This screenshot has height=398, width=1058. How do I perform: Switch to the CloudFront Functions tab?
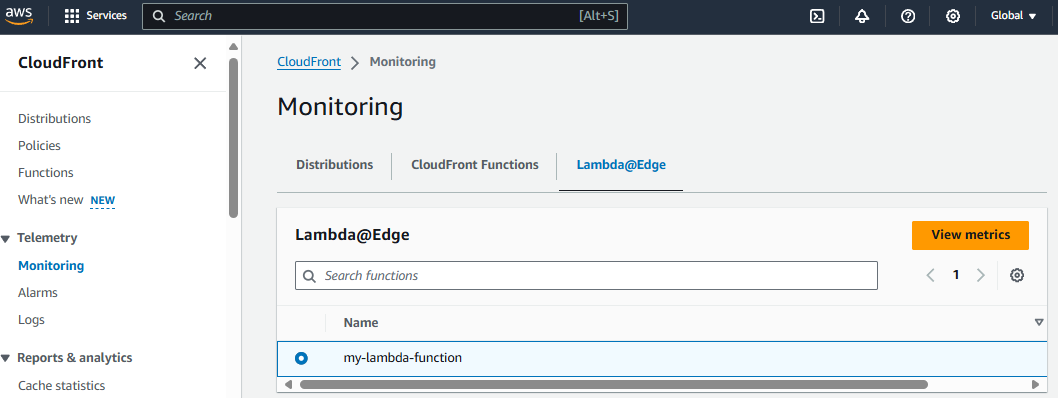(x=475, y=165)
